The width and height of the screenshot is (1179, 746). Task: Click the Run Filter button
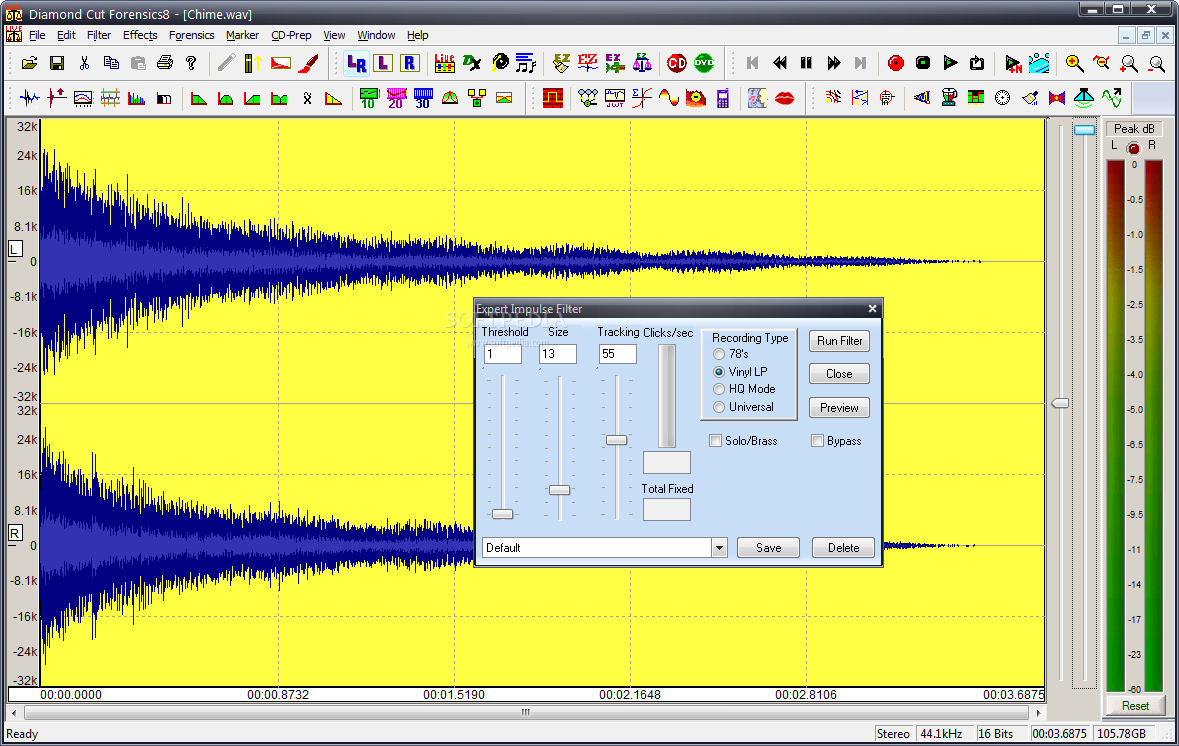[839, 341]
